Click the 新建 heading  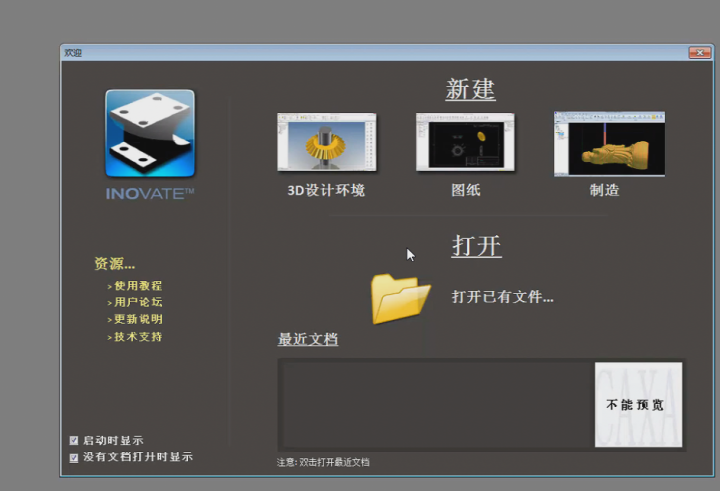470,89
